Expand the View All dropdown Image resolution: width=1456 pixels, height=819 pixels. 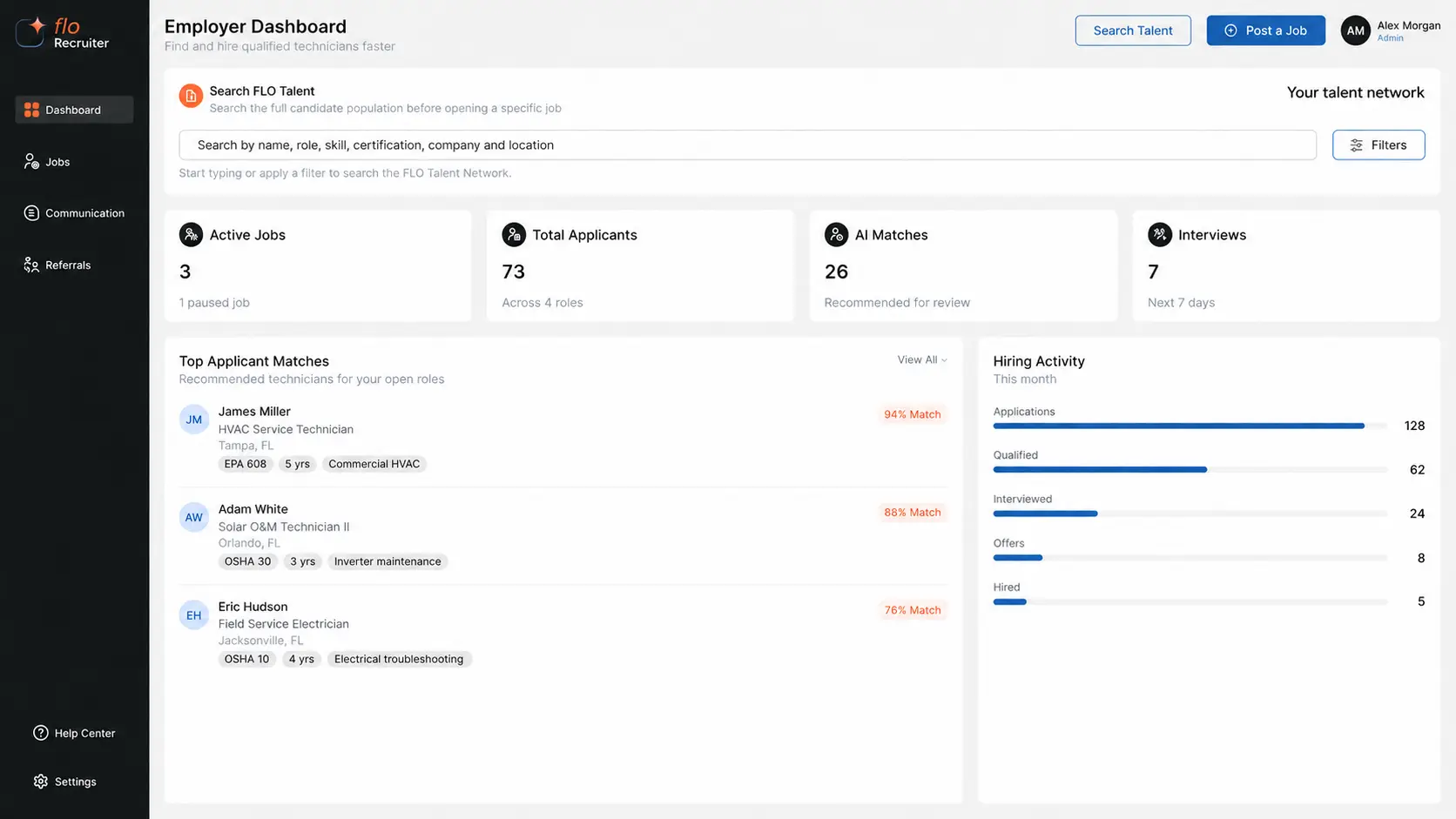pyautogui.click(x=922, y=359)
